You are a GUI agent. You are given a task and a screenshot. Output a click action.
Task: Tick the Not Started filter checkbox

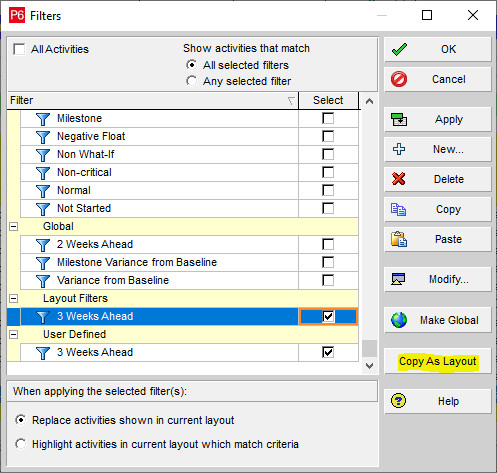[x=328, y=208]
